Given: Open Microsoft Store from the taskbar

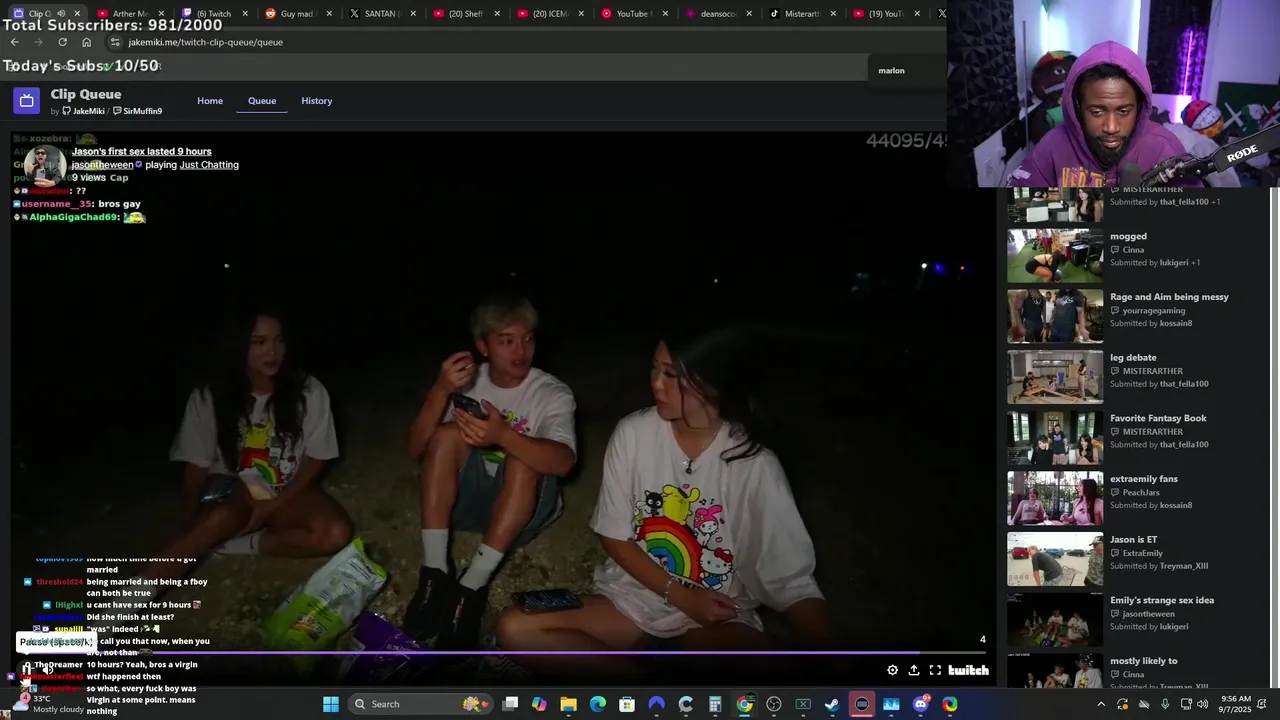Looking at the screenshot, I should 627,704.
